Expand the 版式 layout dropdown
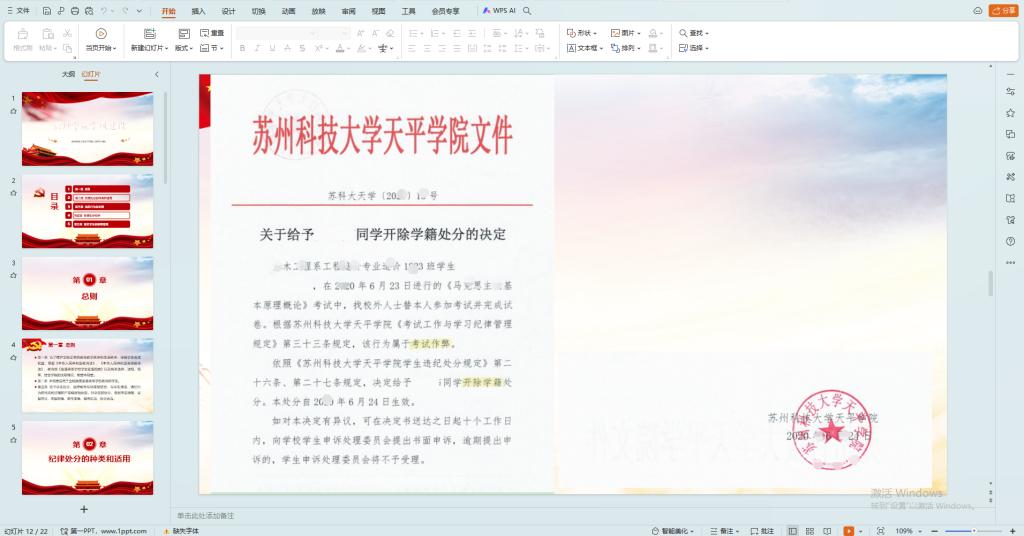Viewport: 1024px width, 536px height. (185, 48)
